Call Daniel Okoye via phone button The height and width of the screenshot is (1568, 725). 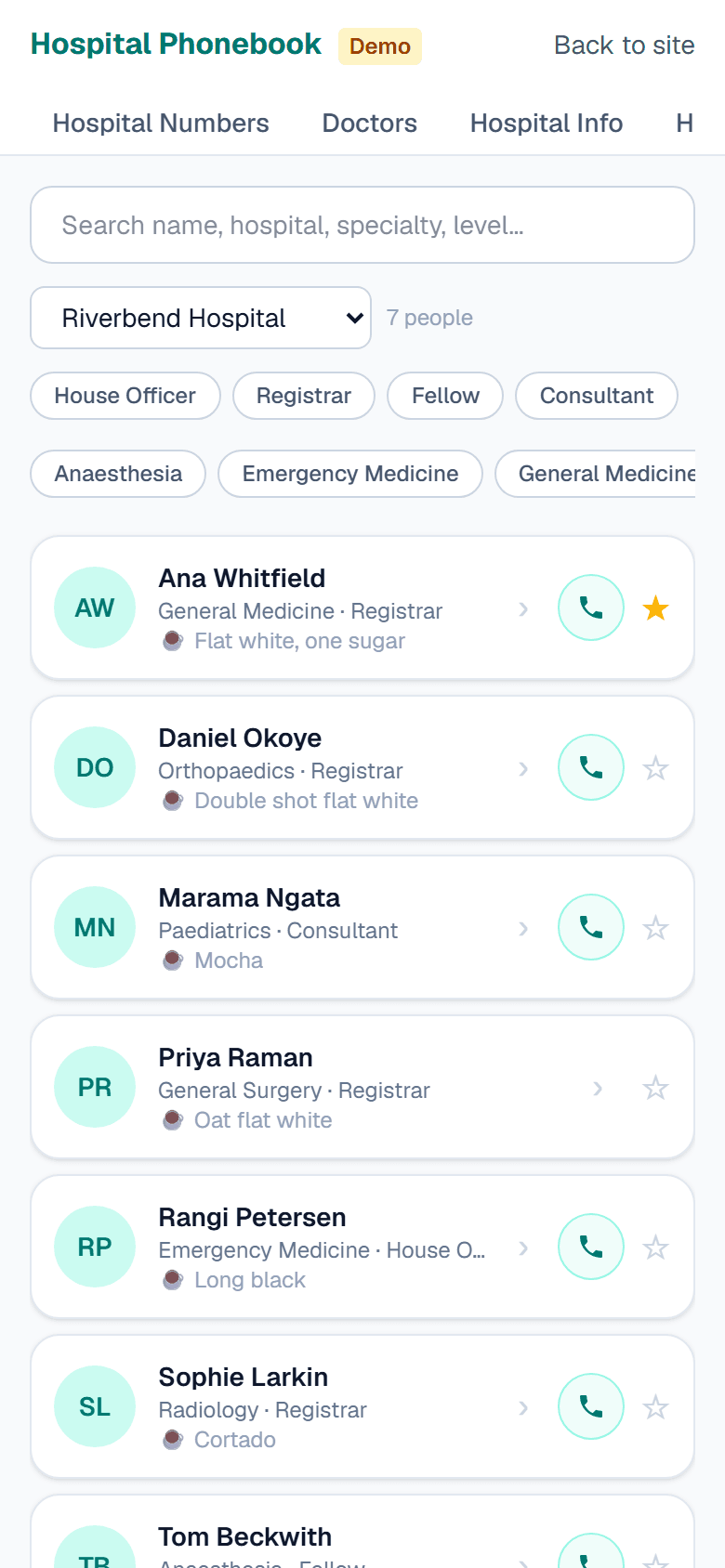tap(591, 767)
